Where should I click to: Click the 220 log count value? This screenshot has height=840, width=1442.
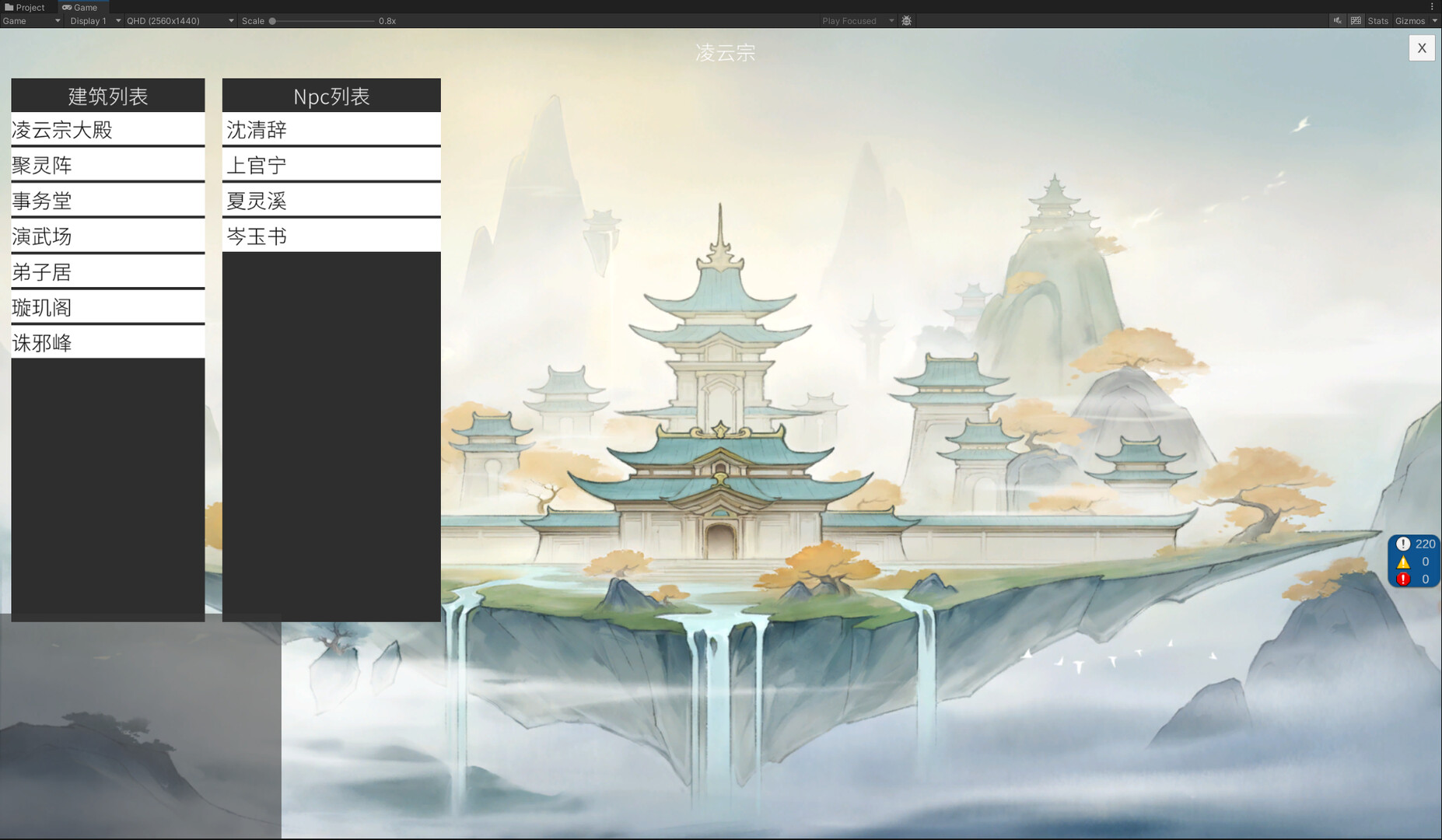click(1425, 544)
